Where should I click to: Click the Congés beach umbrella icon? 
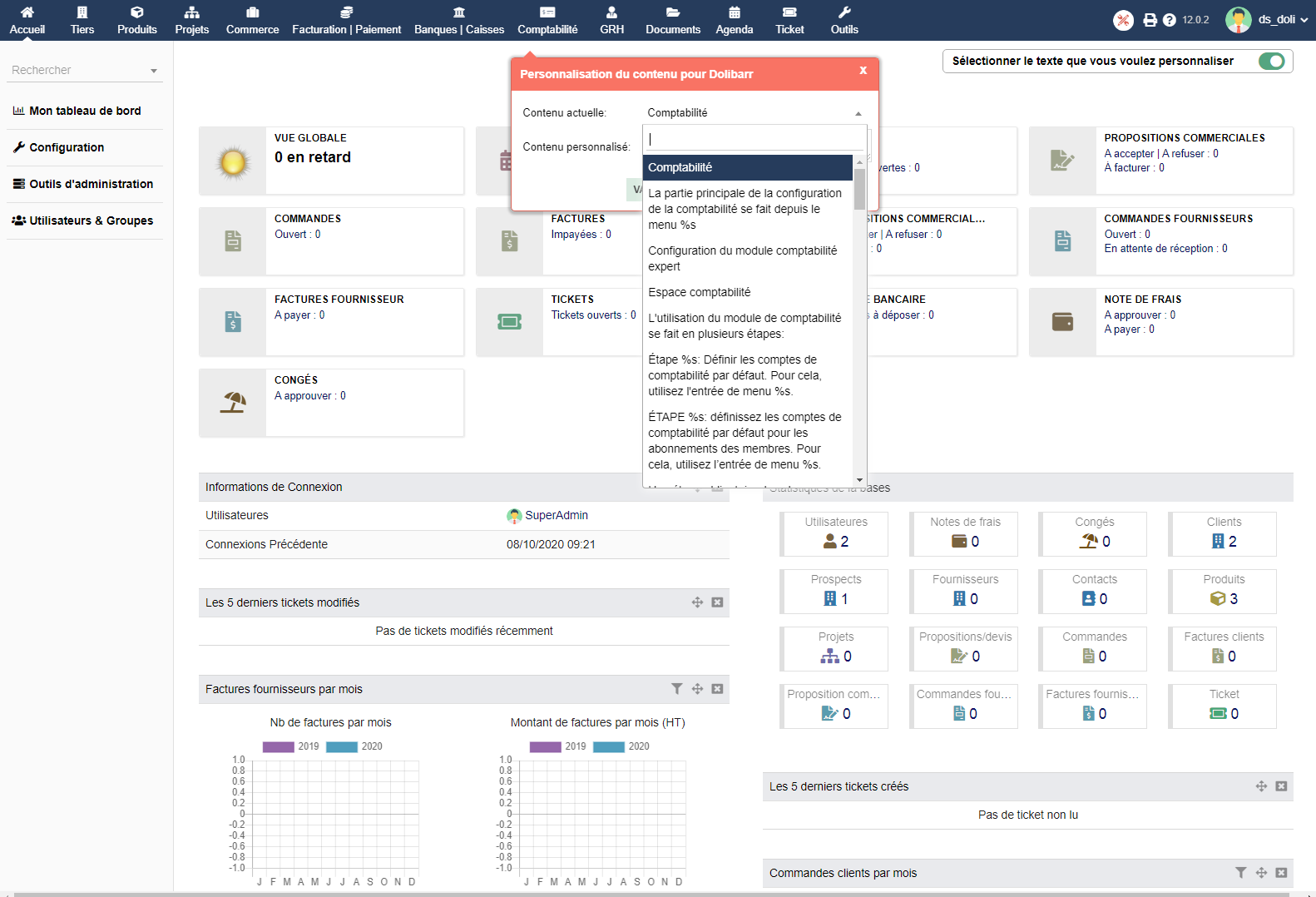pyautogui.click(x=233, y=403)
